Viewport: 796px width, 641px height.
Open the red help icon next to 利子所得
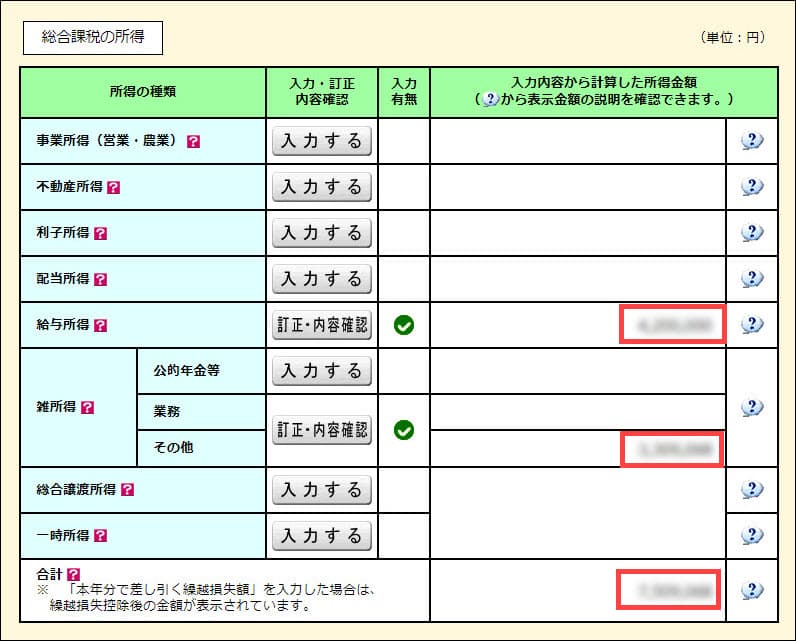(x=100, y=233)
